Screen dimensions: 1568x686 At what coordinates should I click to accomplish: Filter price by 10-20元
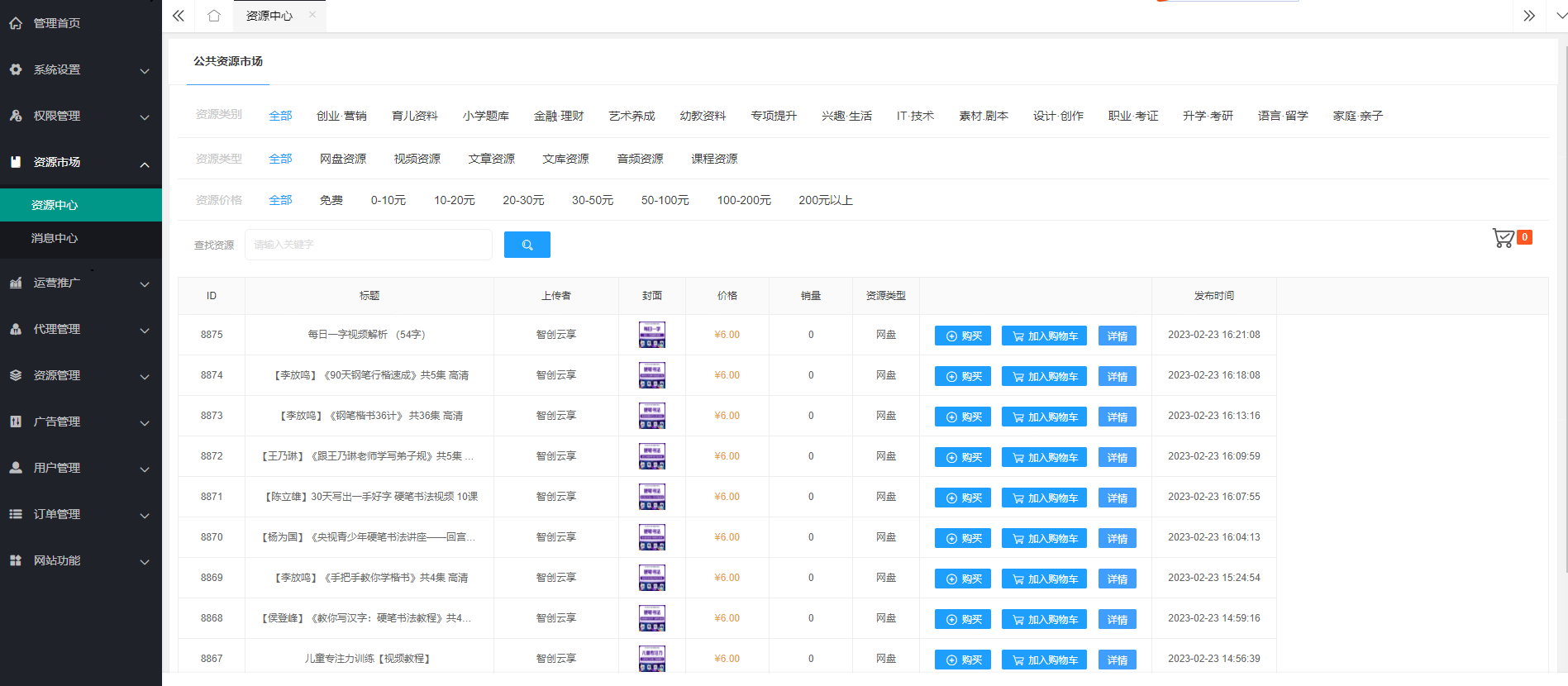455,200
